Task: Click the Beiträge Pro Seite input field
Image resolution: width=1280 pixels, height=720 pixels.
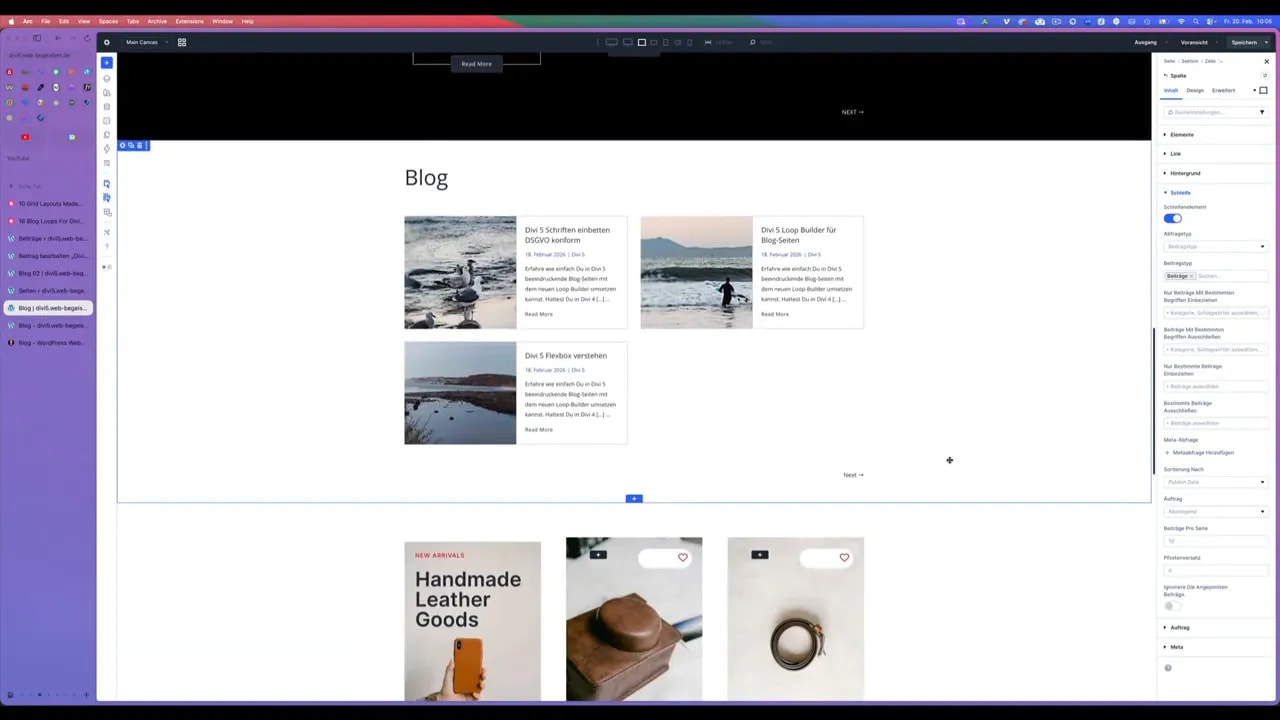Action: pos(1215,541)
